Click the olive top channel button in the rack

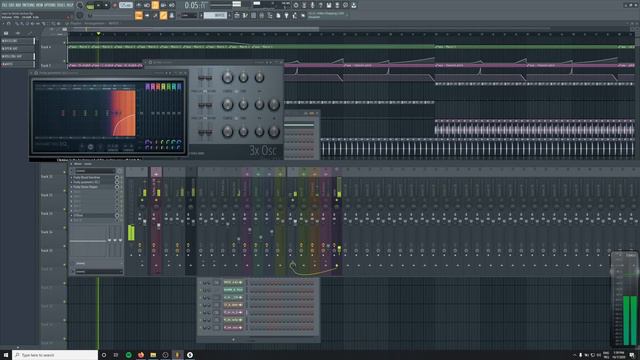click(233, 282)
